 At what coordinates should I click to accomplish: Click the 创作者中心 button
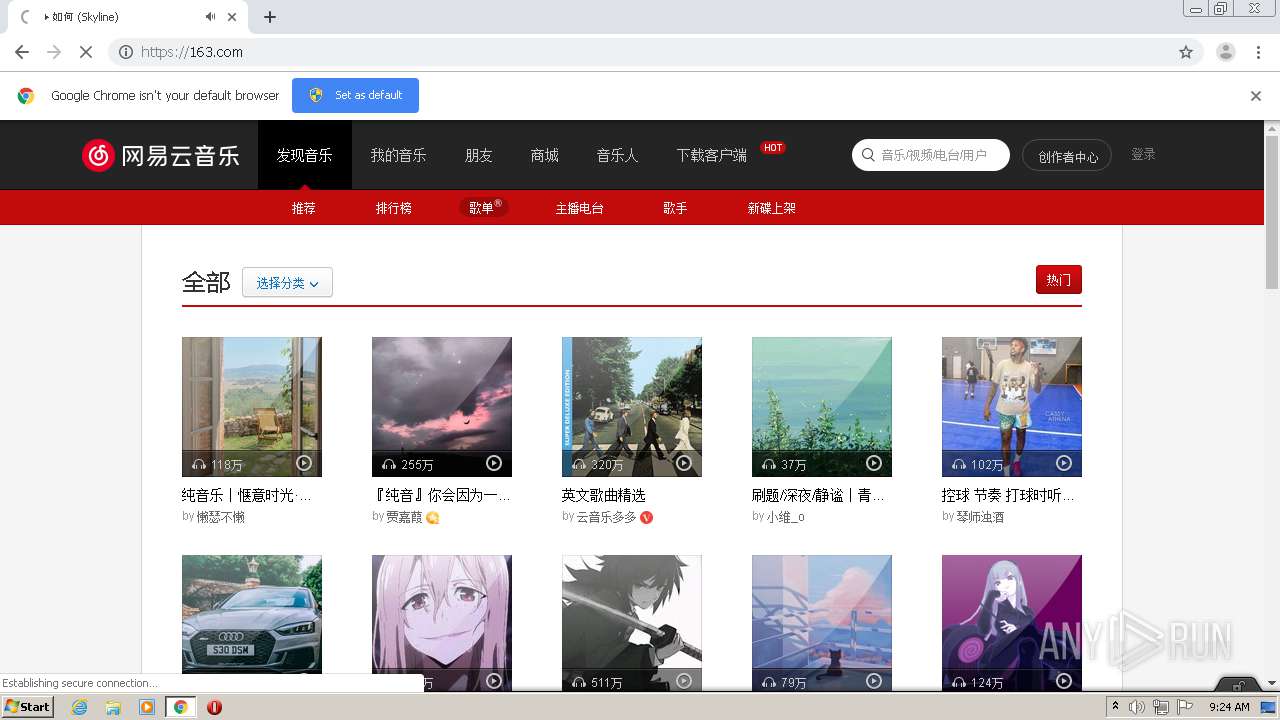pyautogui.click(x=1067, y=156)
